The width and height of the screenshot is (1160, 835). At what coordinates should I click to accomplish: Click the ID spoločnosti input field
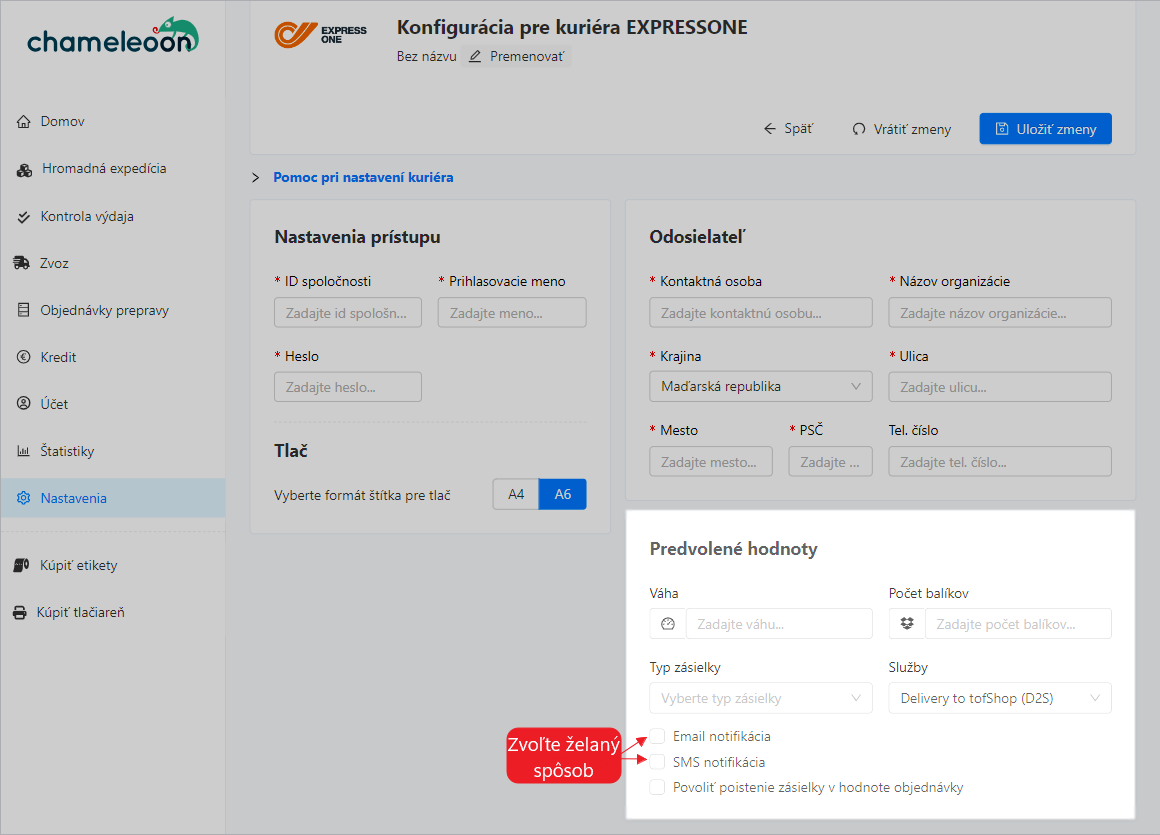click(347, 313)
